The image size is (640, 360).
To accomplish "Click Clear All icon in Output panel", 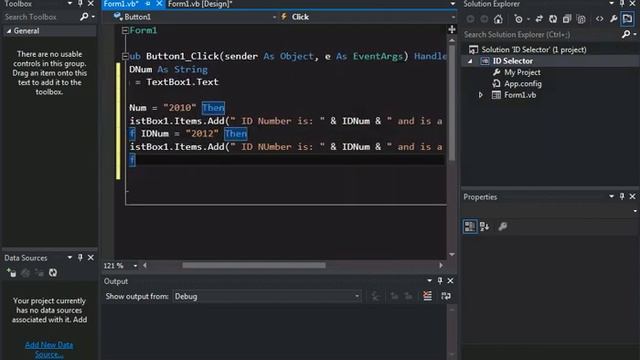I will tap(427, 296).
